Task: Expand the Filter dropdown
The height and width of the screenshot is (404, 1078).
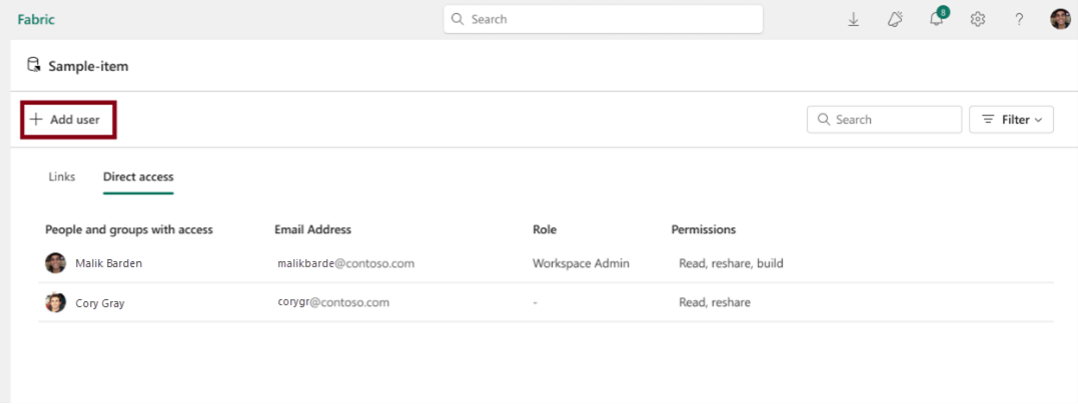Action: [x=1011, y=120]
